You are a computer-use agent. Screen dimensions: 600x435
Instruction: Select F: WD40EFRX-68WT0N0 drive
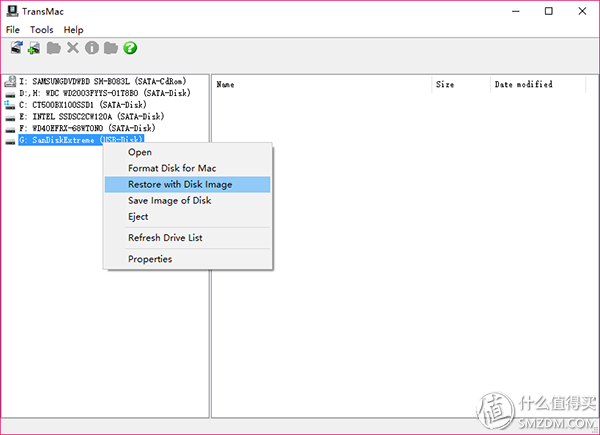coord(87,128)
